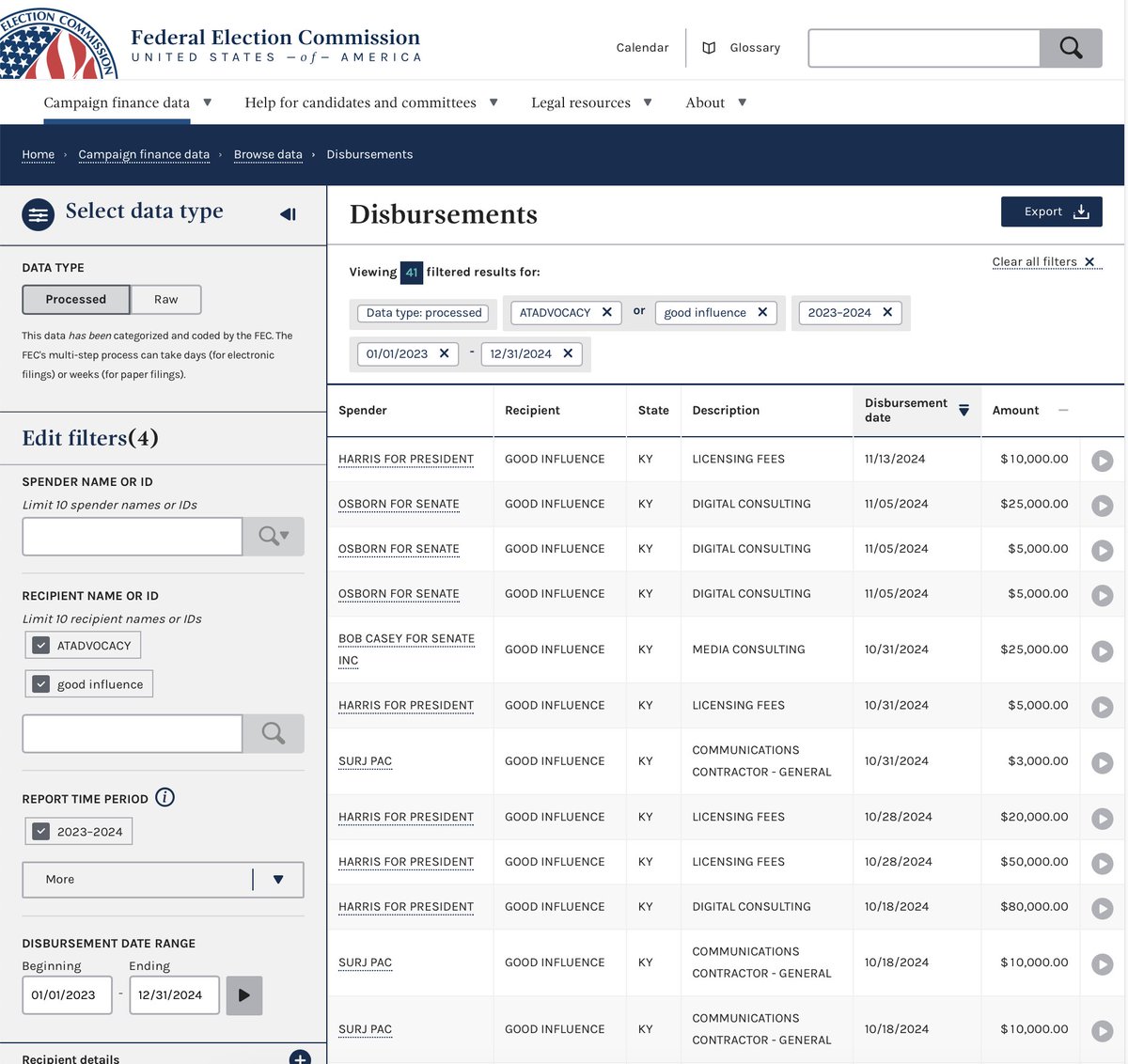Remove the good influence filter tag
The image size is (1128, 1064).
point(762,312)
